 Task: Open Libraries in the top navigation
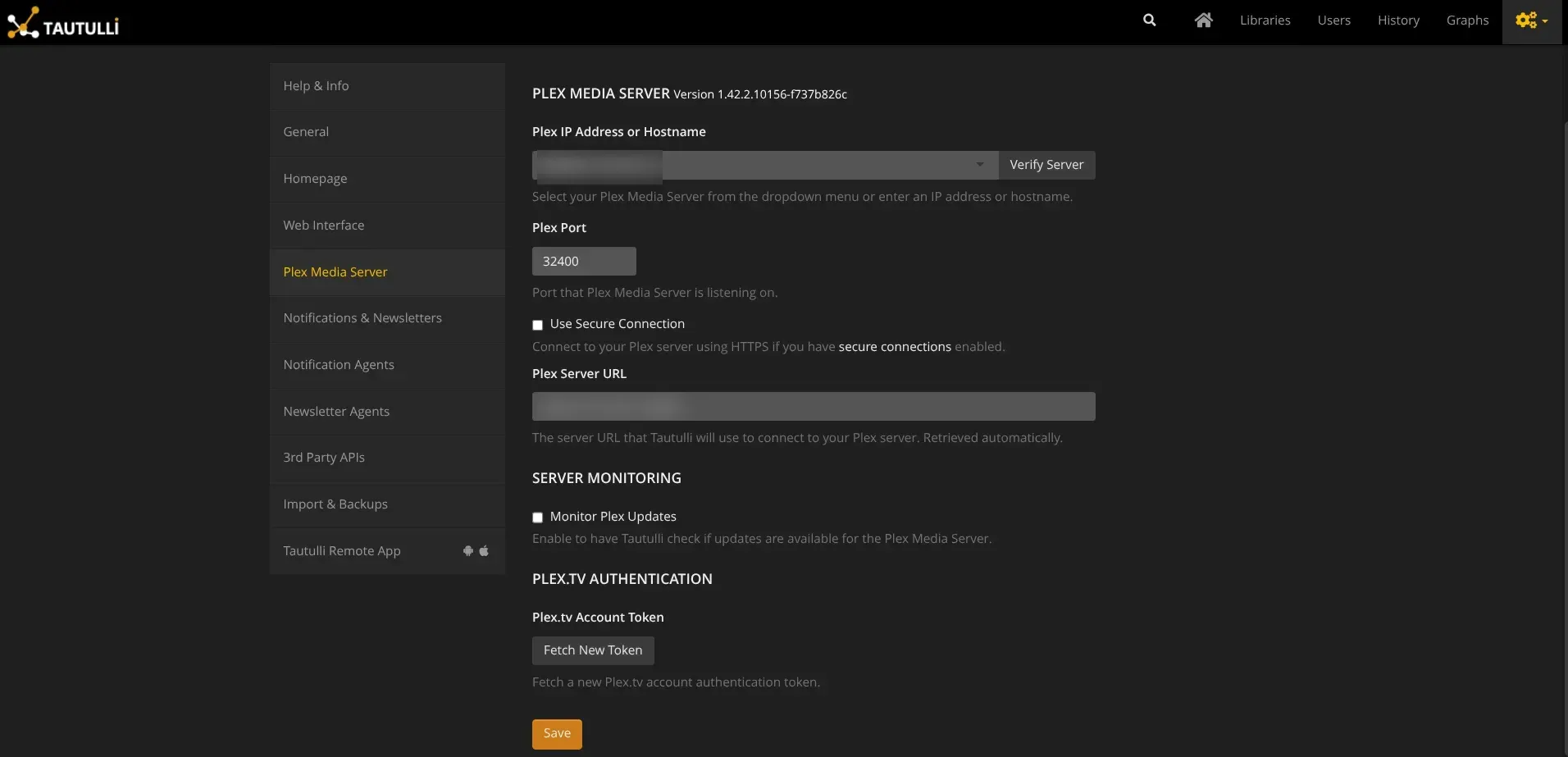[1265, 21]
